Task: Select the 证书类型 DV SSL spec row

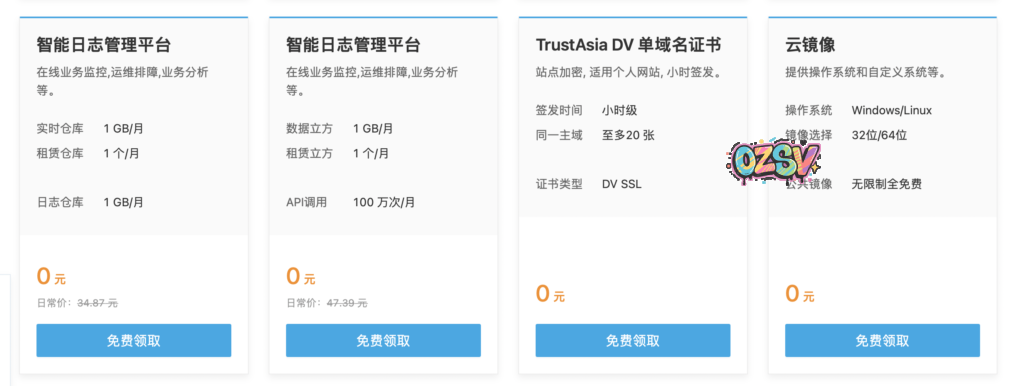Action: (588, 184)
